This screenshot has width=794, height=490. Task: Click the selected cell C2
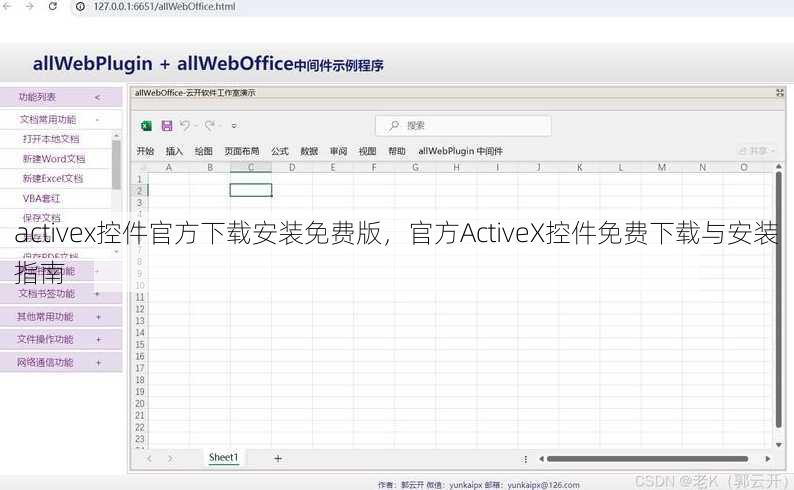pyautogui.click(x=251, y=190)
